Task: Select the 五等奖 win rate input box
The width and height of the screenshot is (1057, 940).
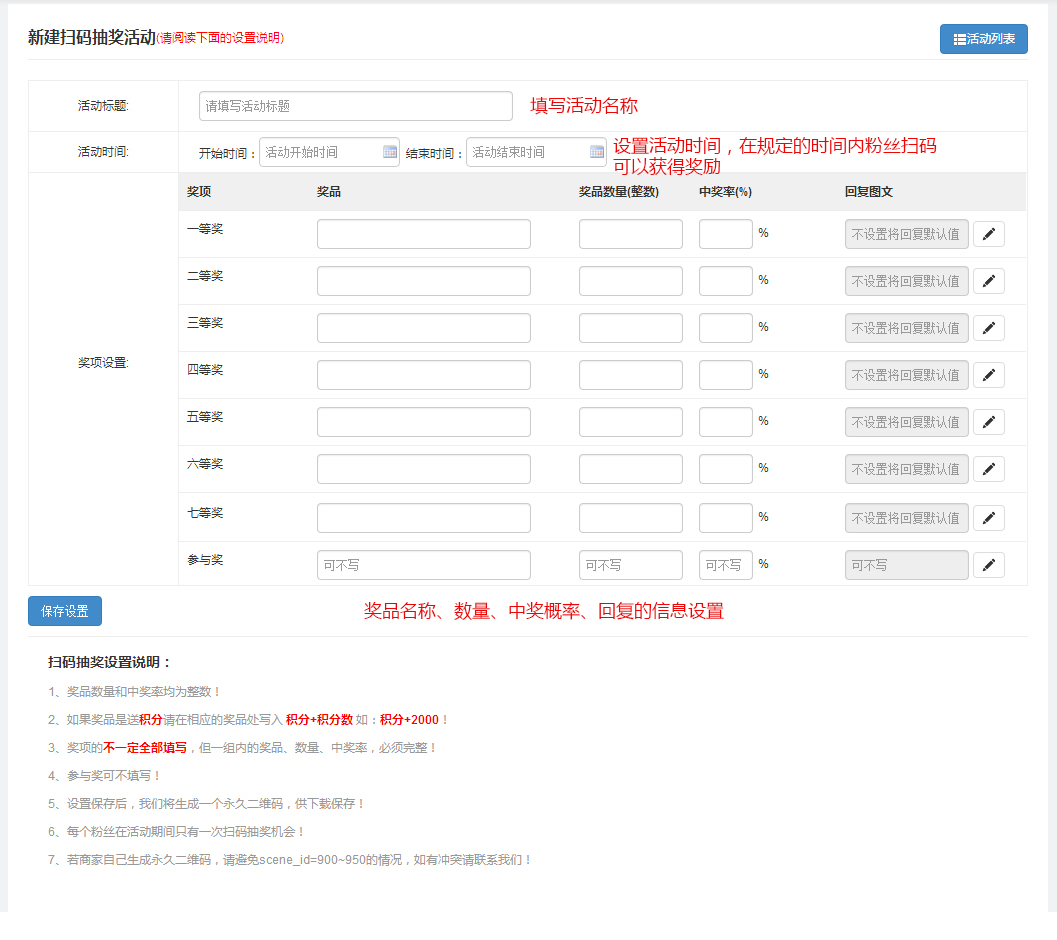Action: click(x=725, y=422)
